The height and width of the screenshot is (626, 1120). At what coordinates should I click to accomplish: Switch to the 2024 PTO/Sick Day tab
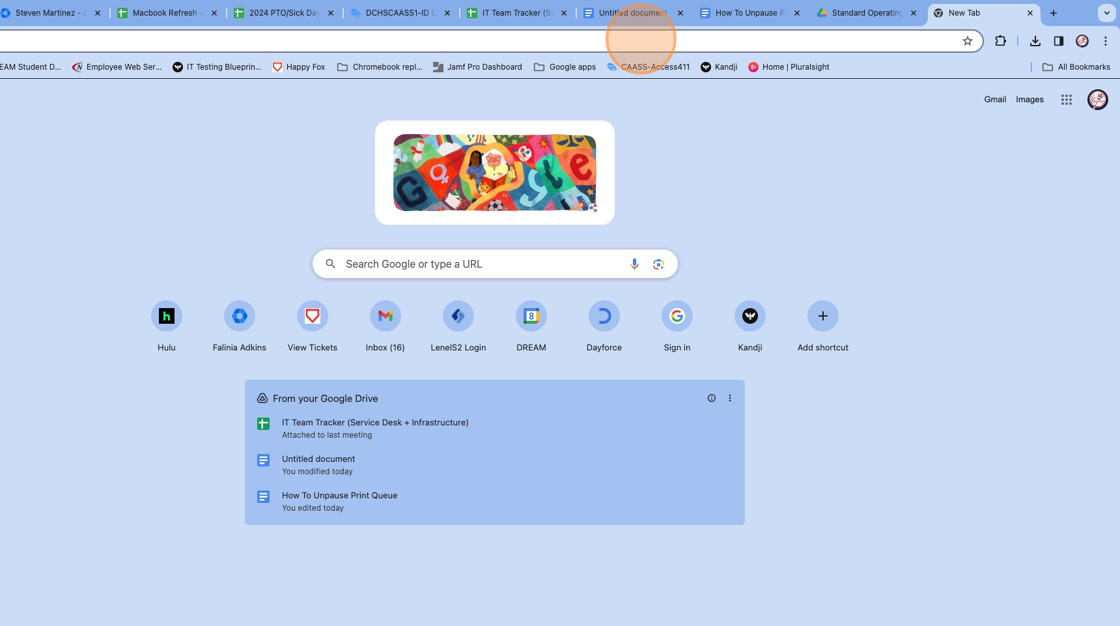click(x=284, y=13)
